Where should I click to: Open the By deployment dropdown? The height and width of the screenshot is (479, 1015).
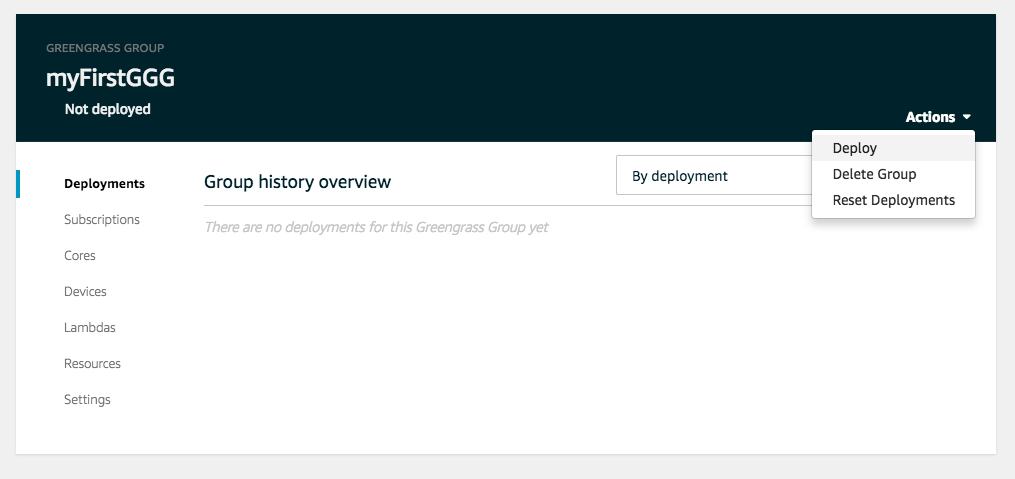[714, 175]
